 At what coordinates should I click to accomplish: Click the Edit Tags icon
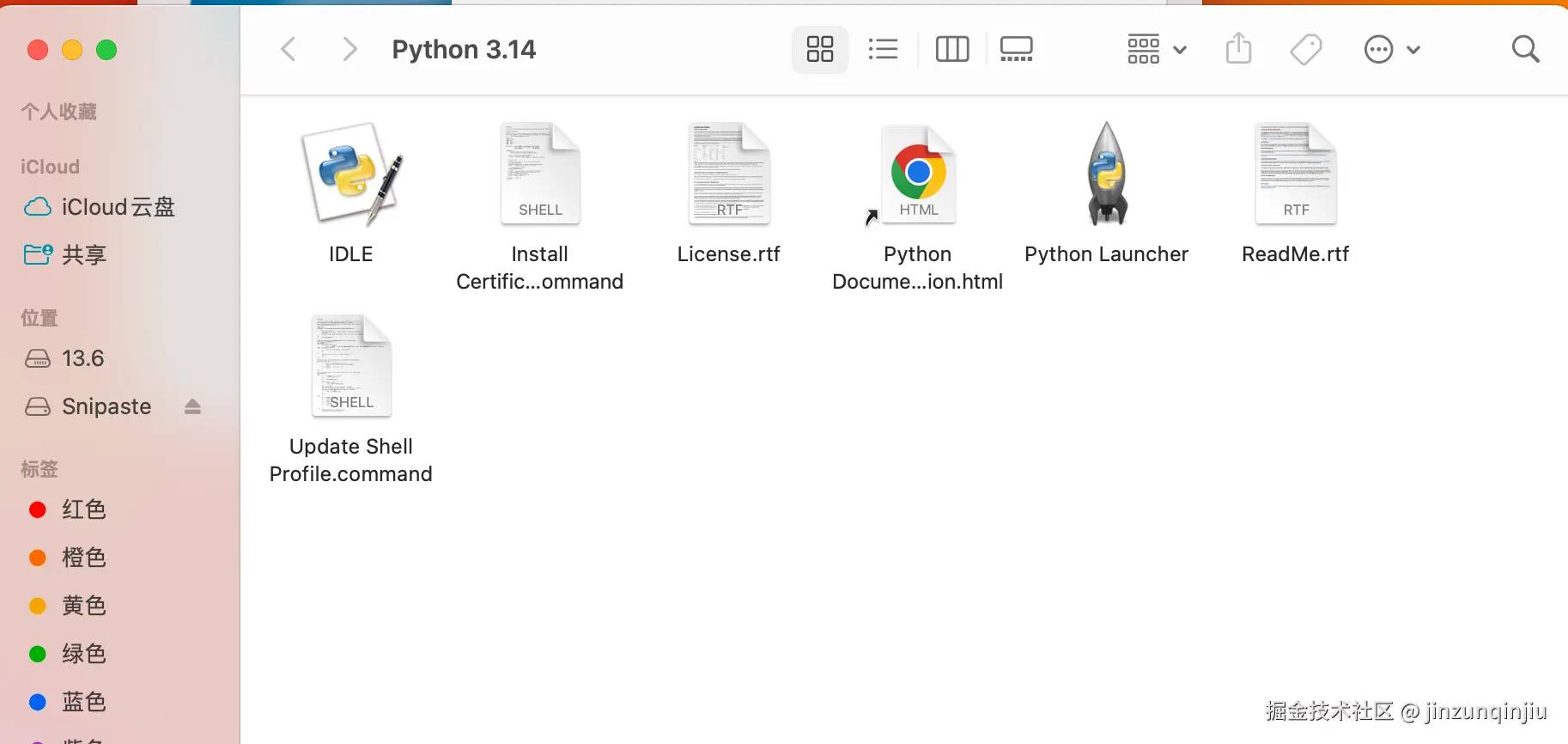coord(1305,49)
